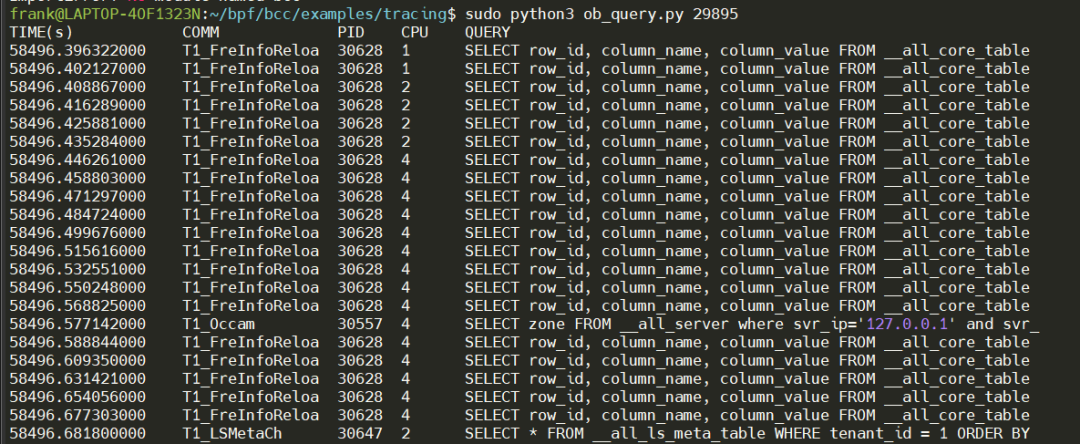This screenshot has width=1080, height=444.
Task: Click the query in the 58496.677303000 row
Action: tap(747, 415)
